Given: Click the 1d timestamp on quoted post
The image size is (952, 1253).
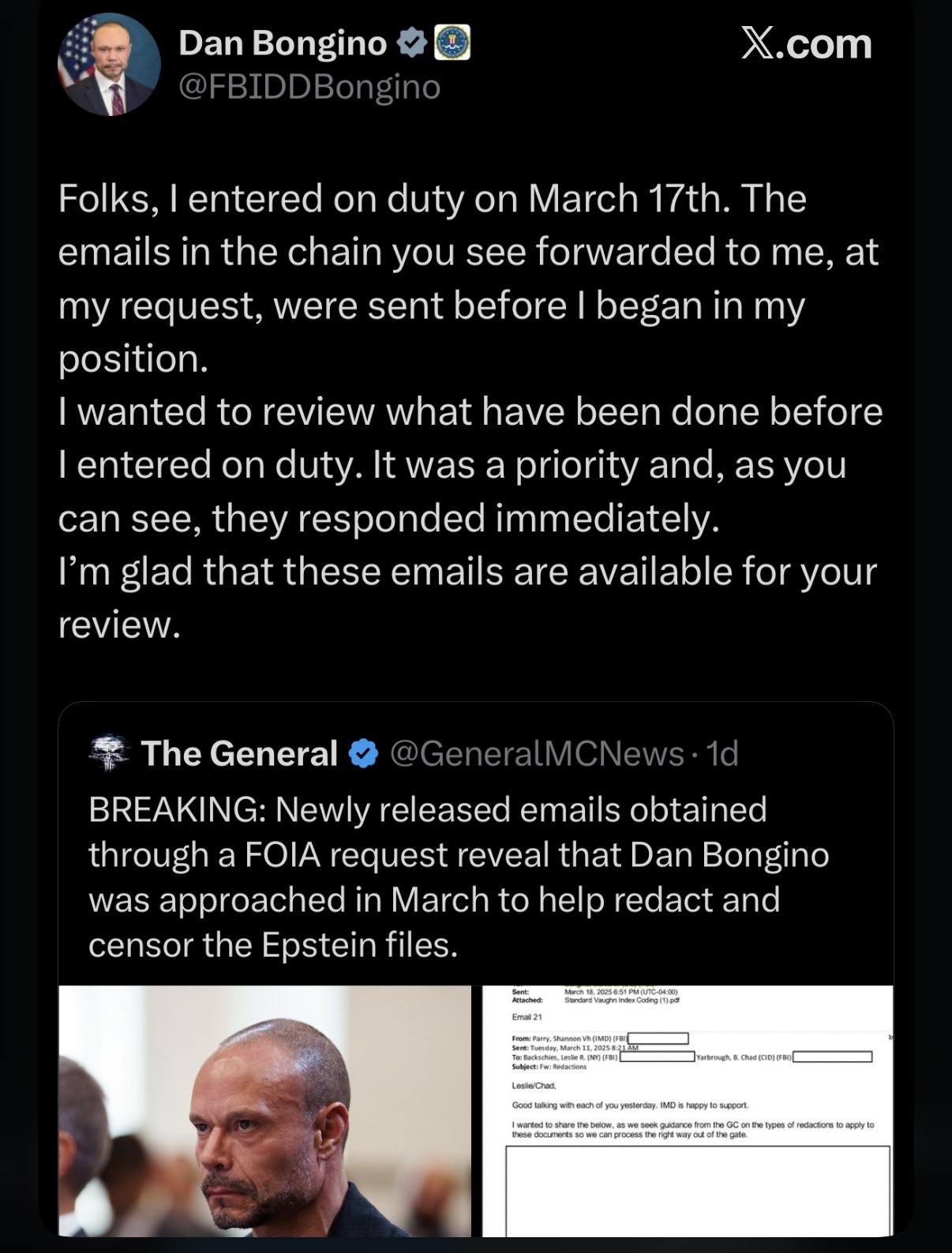Looking at the screenshot, I should coord(721,753).
